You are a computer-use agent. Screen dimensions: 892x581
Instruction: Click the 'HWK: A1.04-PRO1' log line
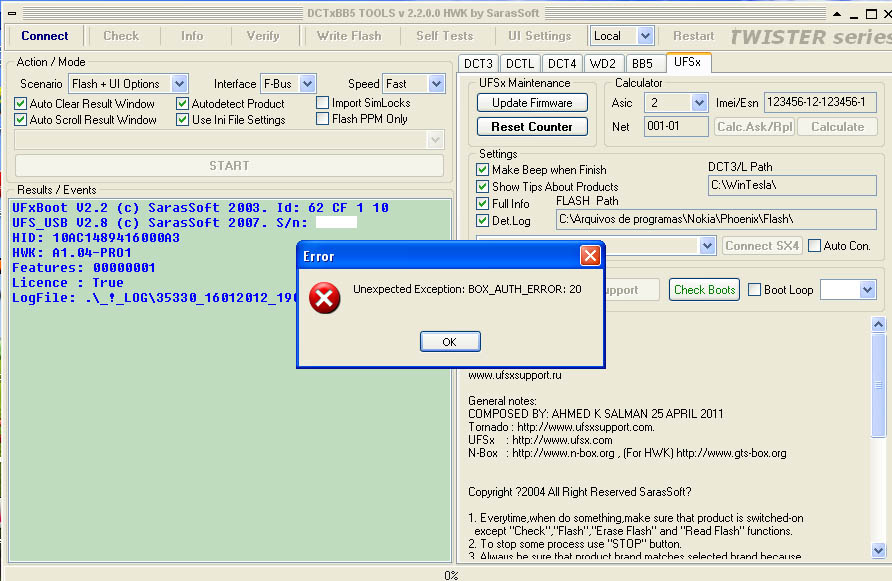pos(72,253)
